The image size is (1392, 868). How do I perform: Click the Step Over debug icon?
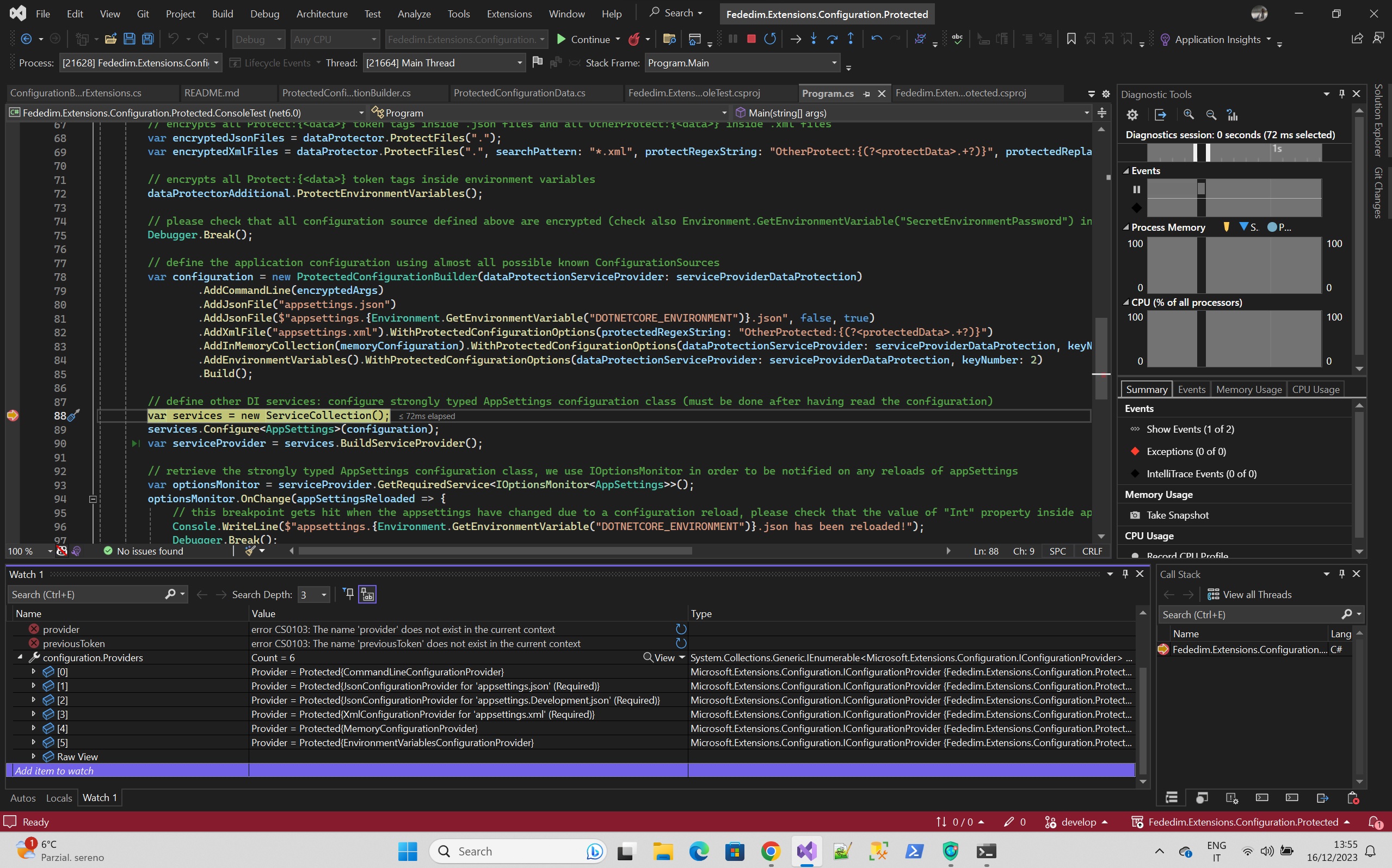pos(831,39)
